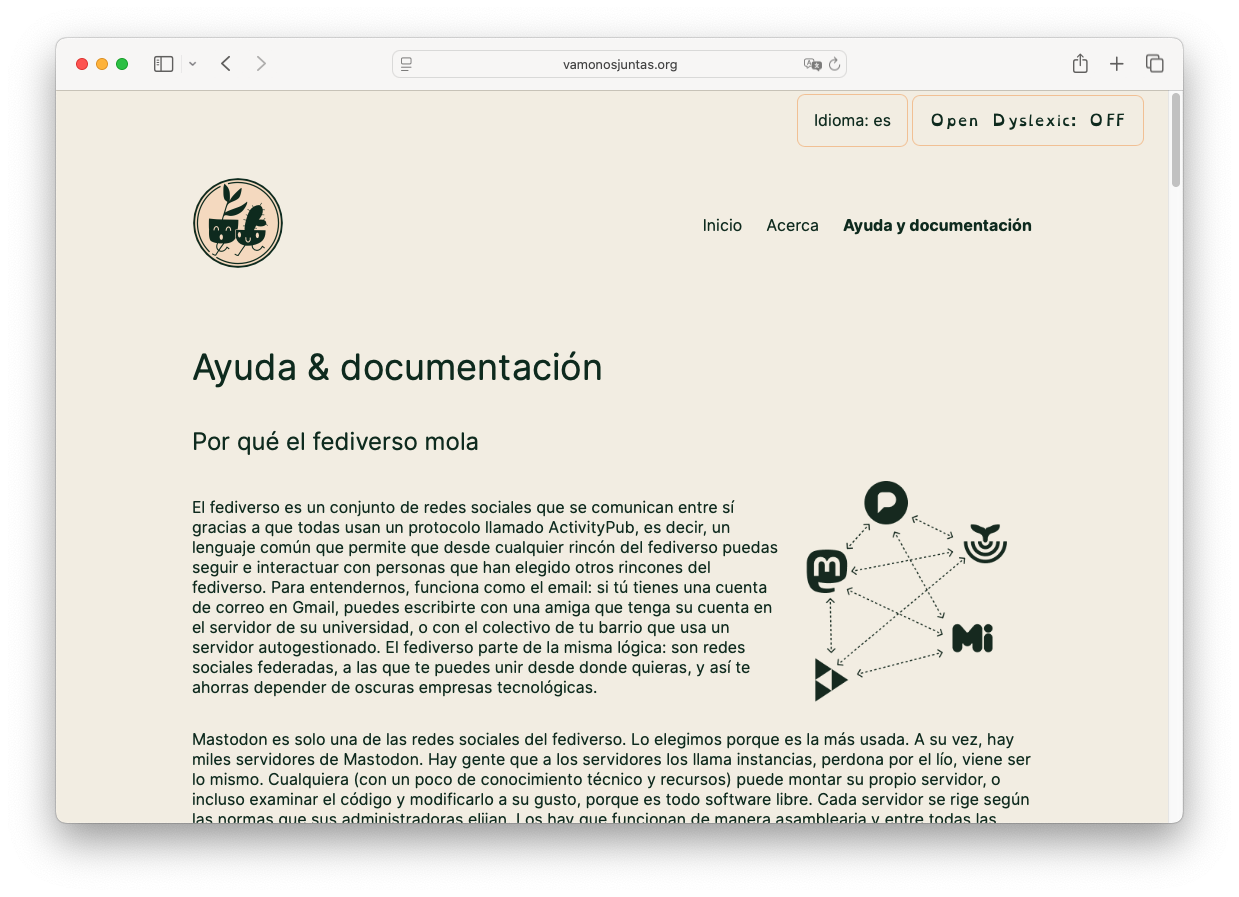Click the page reader icon in address bar
This screenshot has width=1239, height=897.
coord(407,64)
